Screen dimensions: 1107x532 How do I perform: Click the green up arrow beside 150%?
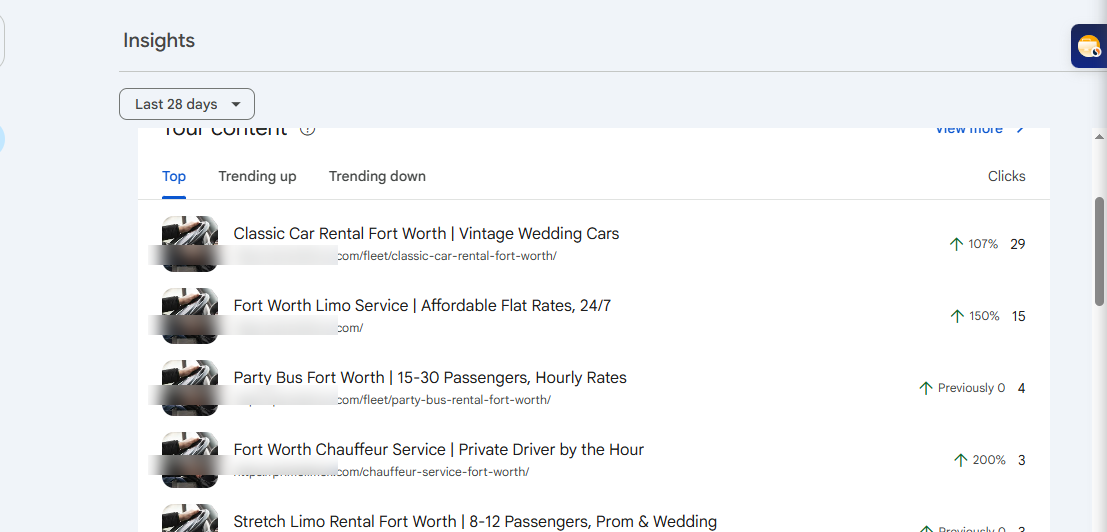tap(957, 316)
